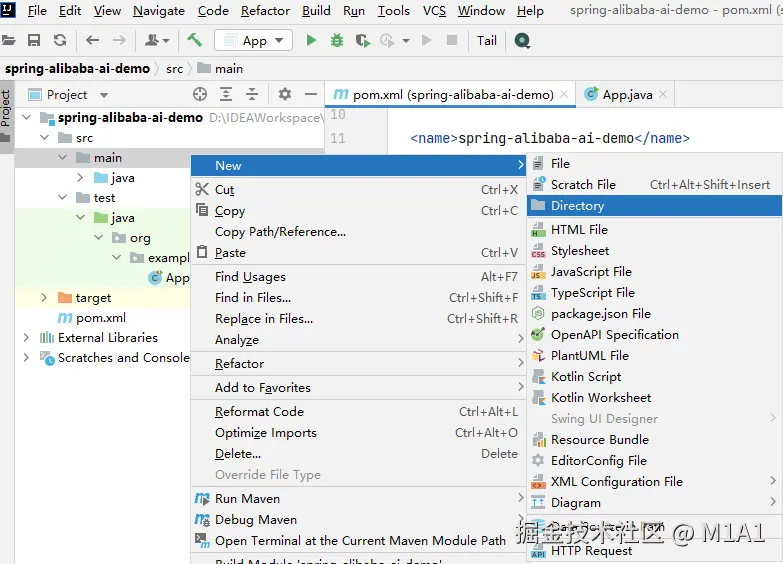
Task: Click Find in Files... context entry
Action: tap(358, 298)
